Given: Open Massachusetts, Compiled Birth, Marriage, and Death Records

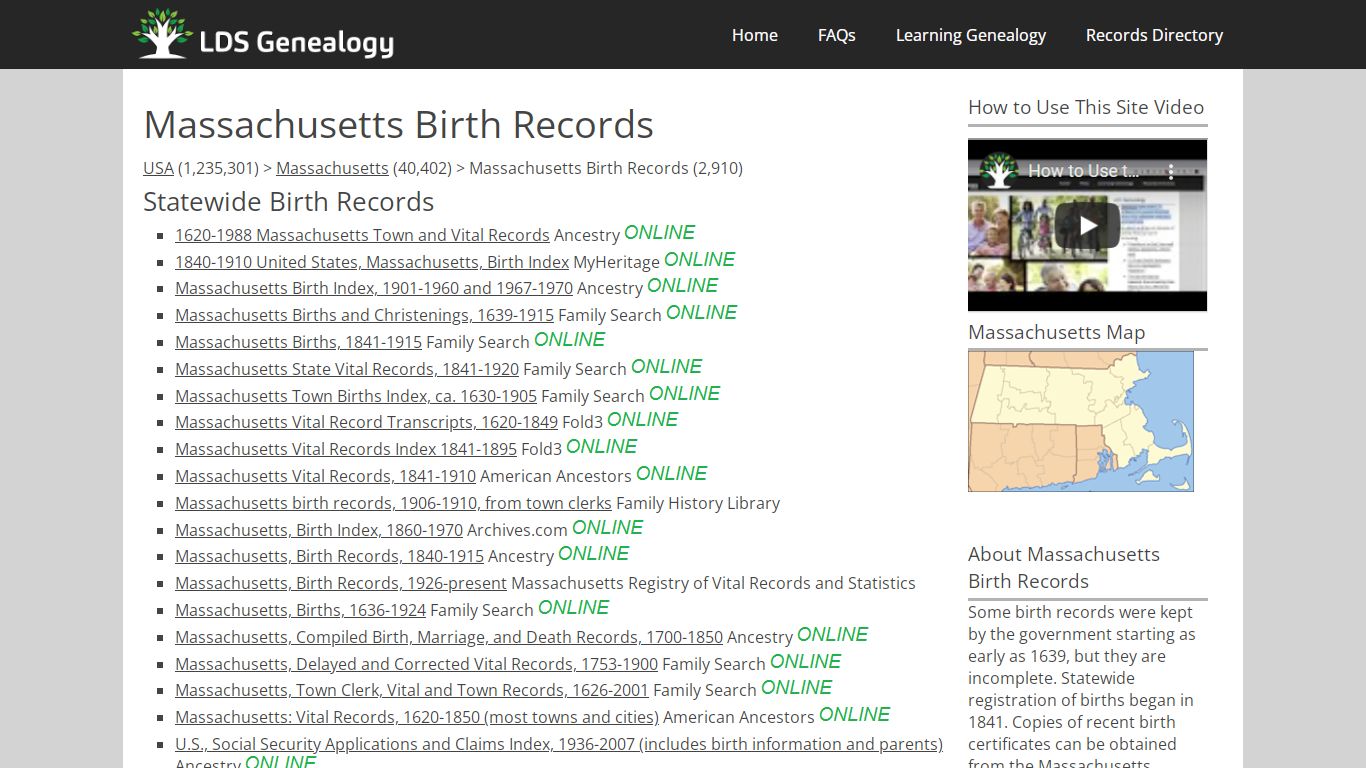Looking at the screenshot, I should (449, 637).
